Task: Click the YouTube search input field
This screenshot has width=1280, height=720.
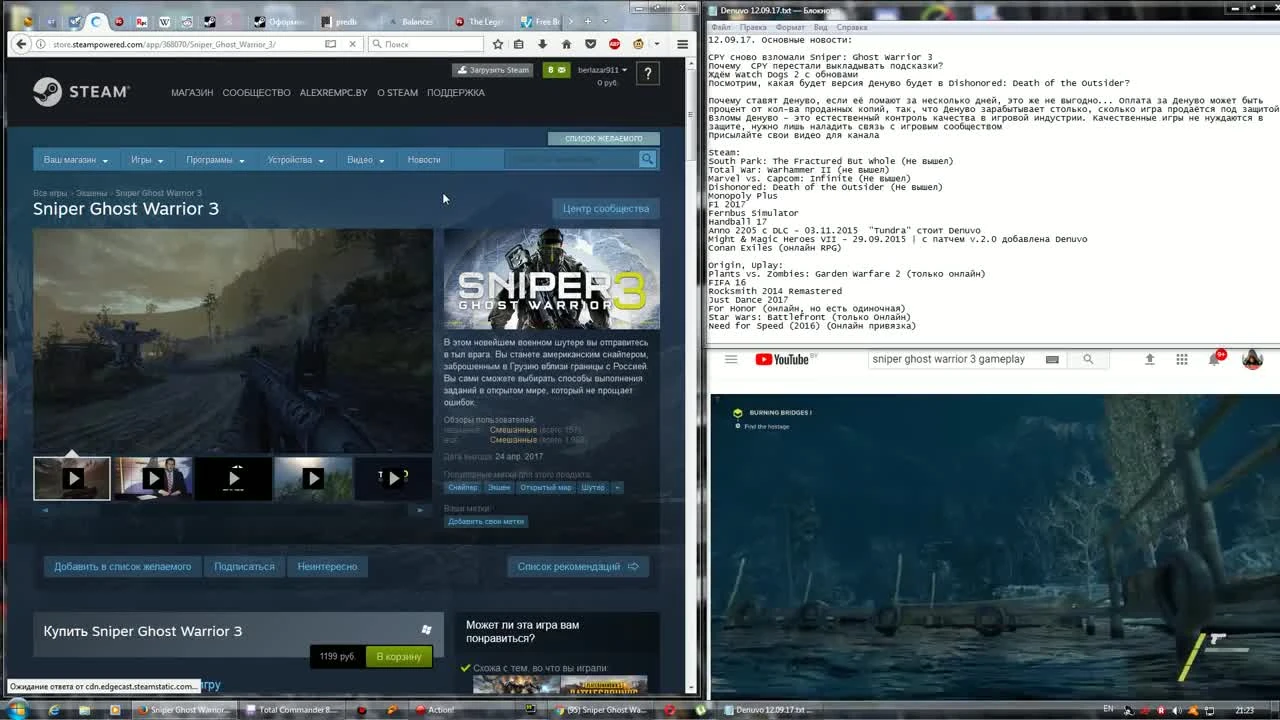Action: pos(950,359)
